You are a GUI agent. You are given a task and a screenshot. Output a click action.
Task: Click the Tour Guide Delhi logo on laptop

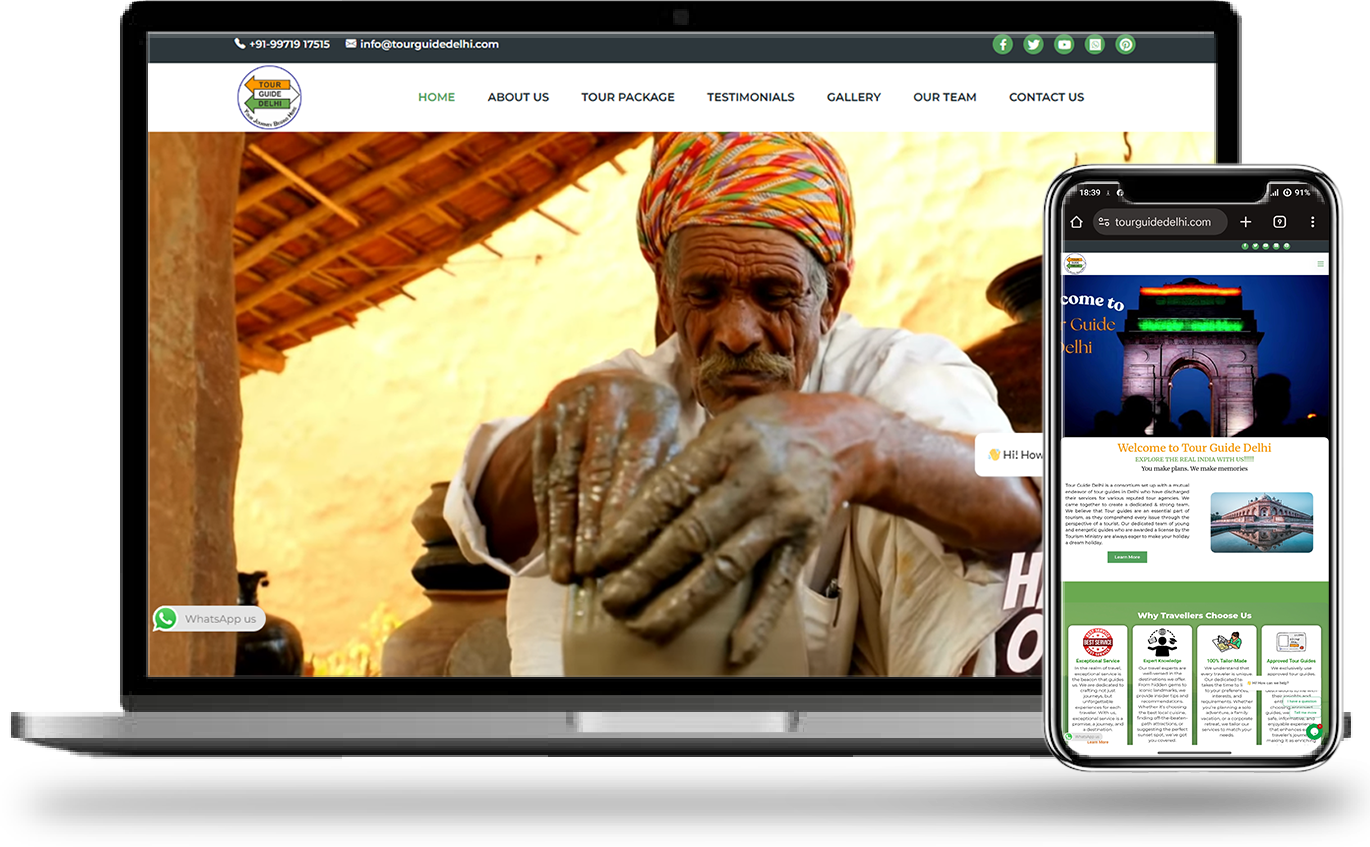tap(269, 97)
